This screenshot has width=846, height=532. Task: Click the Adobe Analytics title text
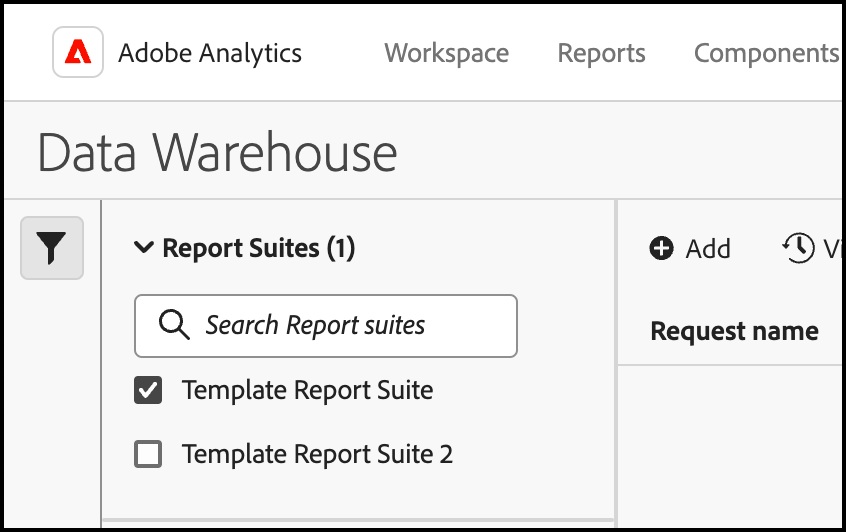(x=210, y=53)
